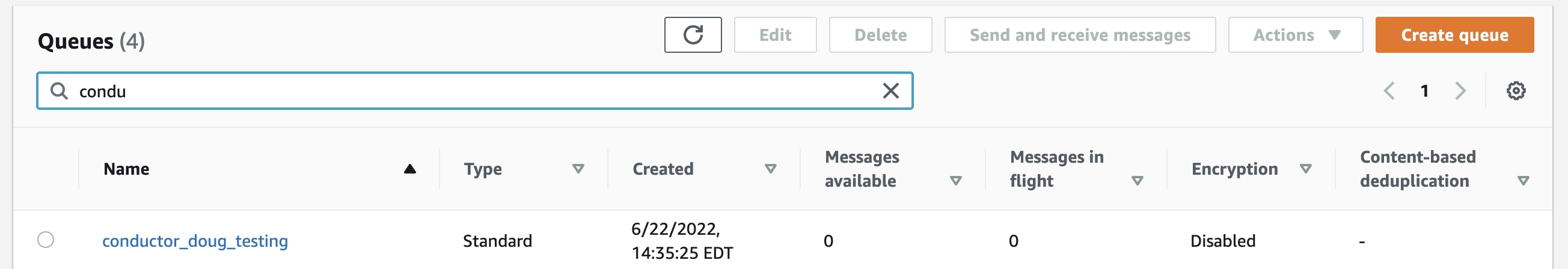
Task: Click the refresh queues icon button
Action: [693, 35]
